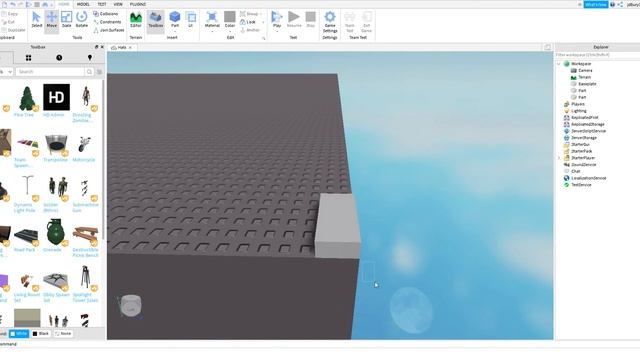This screenshot has height=360, width=640.
Task: Switch to the PLUGINS ribbon tab
Action: 138,4
